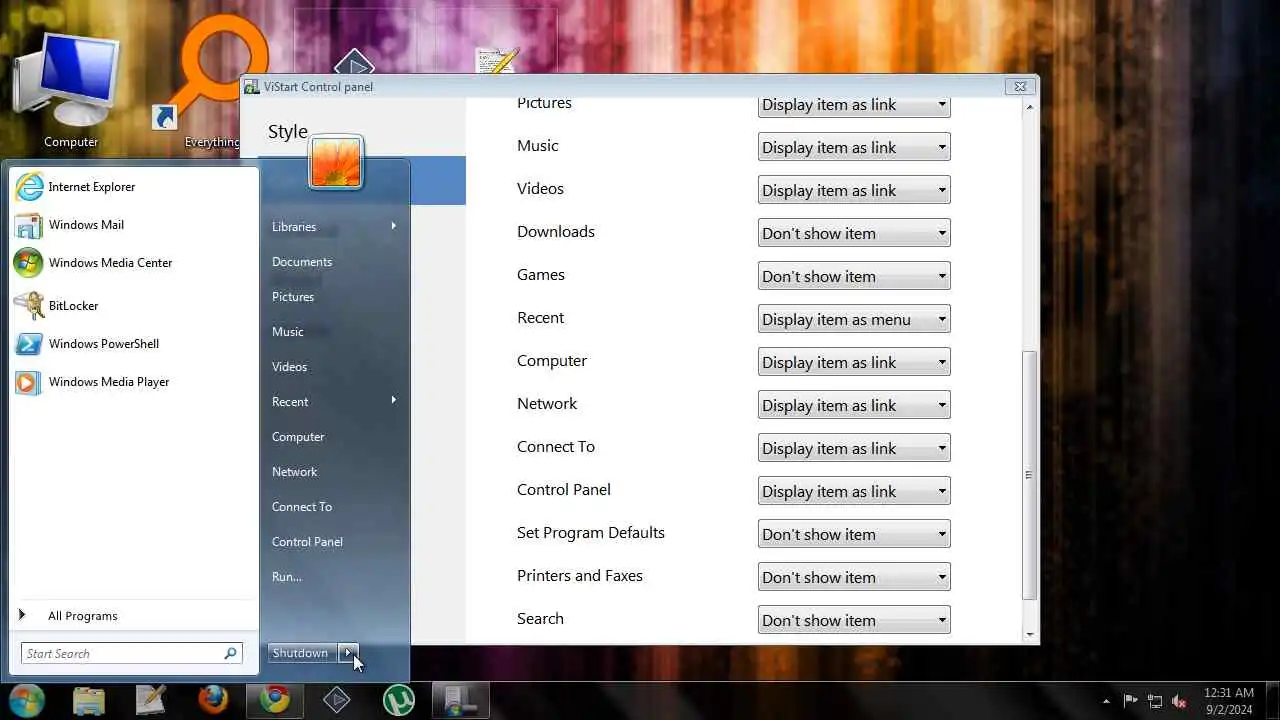Change the Computer display option dropdown
The height and width of the screenshot is (720, 1280).
(x=854, y=362)
